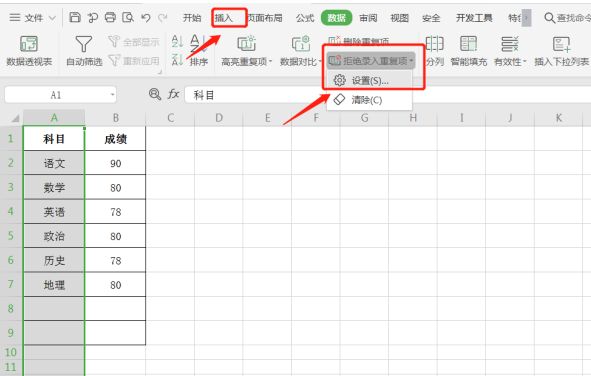Screen dimensions: 591x376
Task: Click 全部显示 show all filter option
Action: coord(134,42)
